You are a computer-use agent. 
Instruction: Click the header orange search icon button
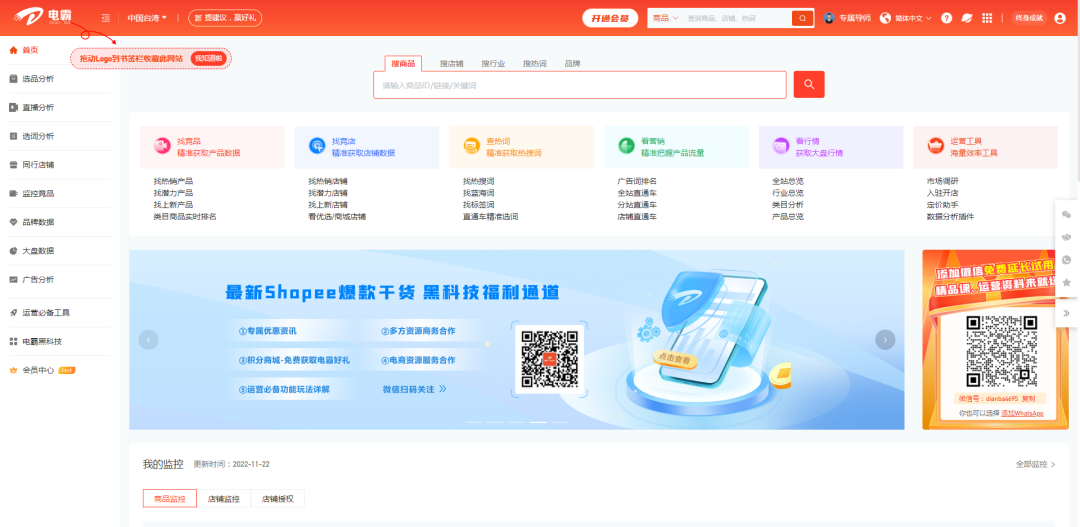802,18
